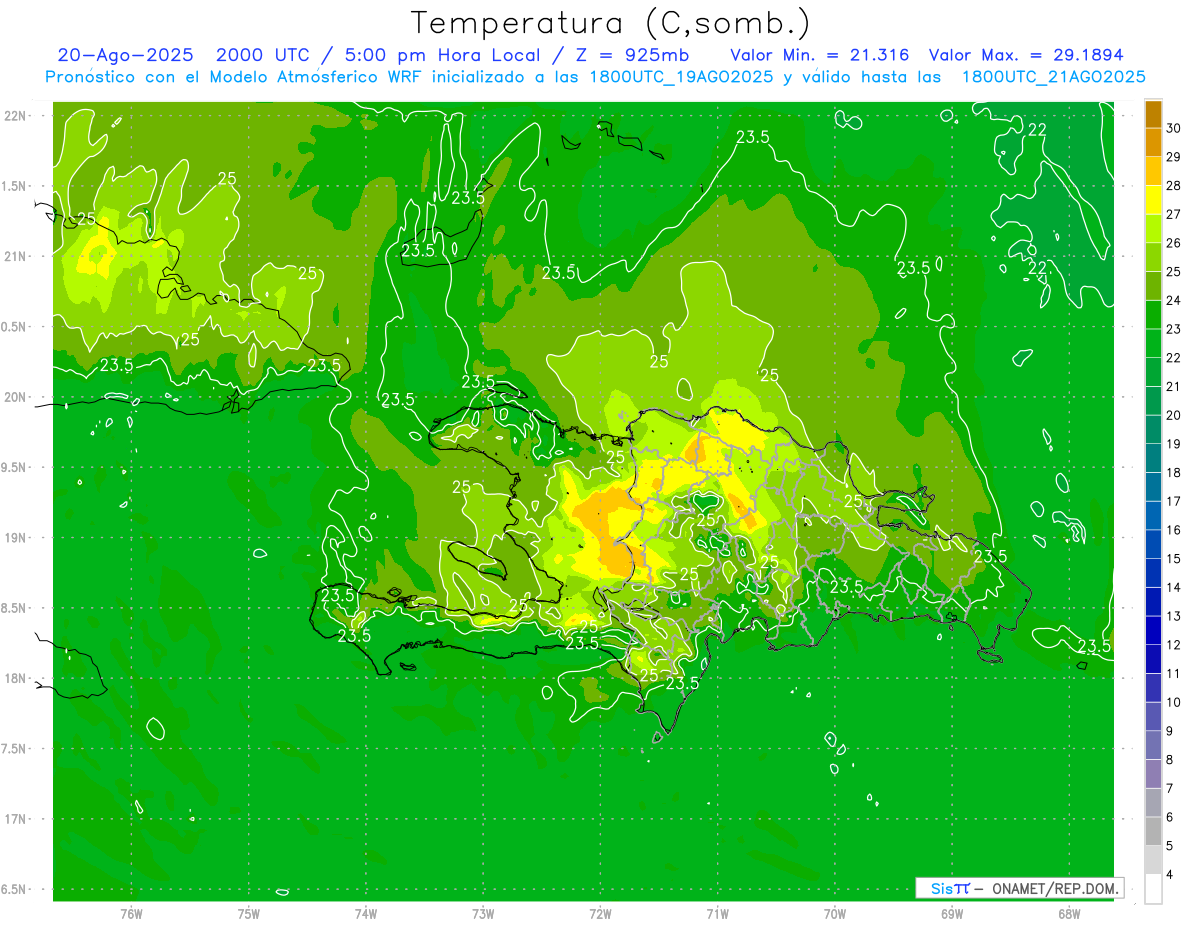Image resolution: width=1200 pixels, height=927 pixels.
Task: Click the "73W" longitude axis label
Action: (x=483, y=913)
